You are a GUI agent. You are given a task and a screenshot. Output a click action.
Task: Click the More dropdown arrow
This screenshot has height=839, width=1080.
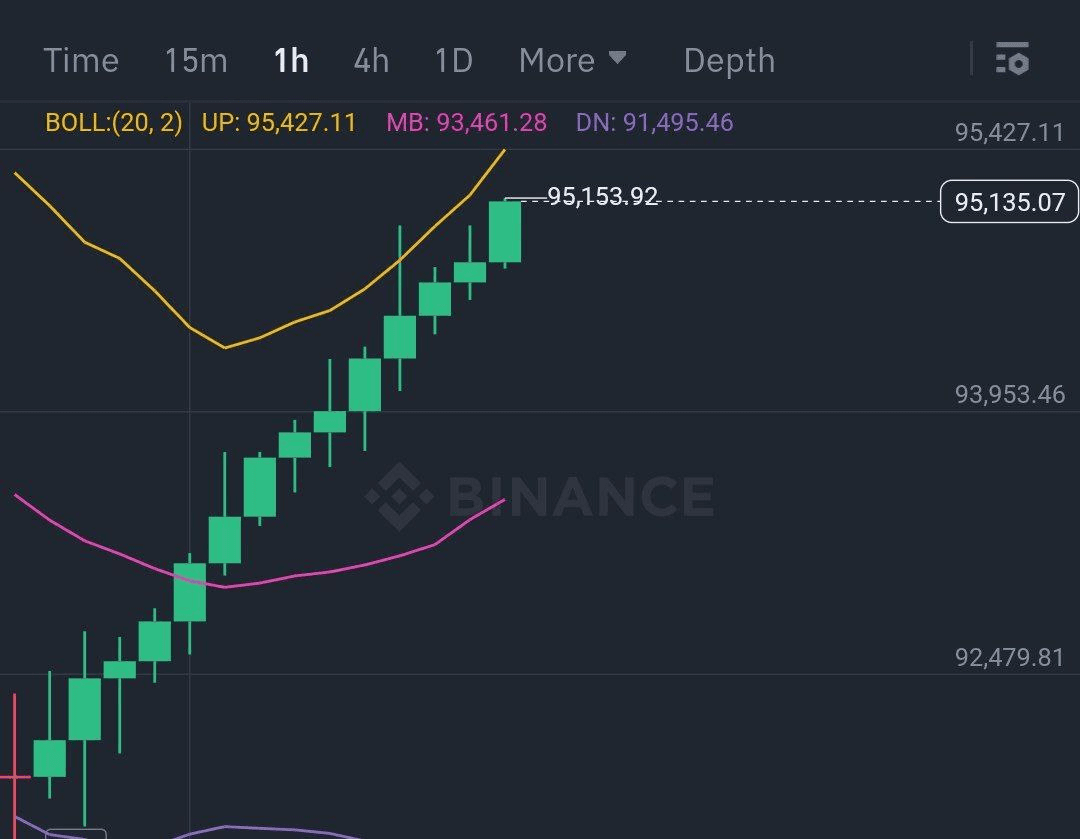(617, 58)
